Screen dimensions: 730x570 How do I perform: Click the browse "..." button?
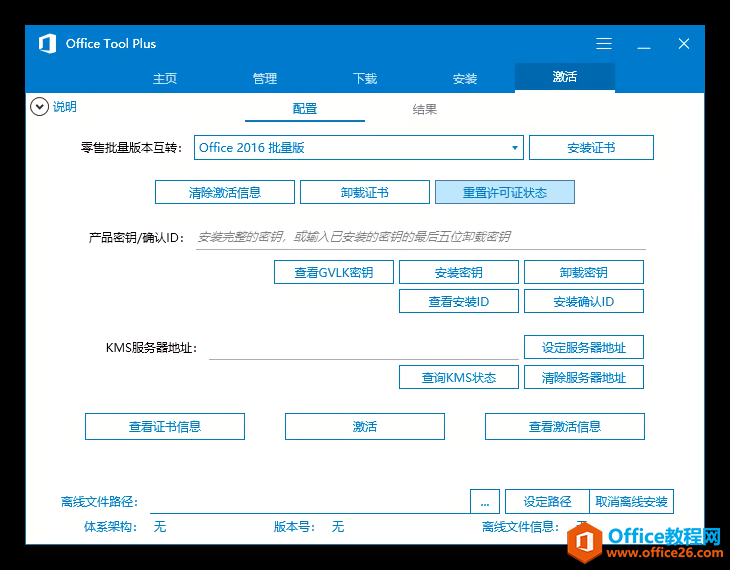(x=485, y=502)
